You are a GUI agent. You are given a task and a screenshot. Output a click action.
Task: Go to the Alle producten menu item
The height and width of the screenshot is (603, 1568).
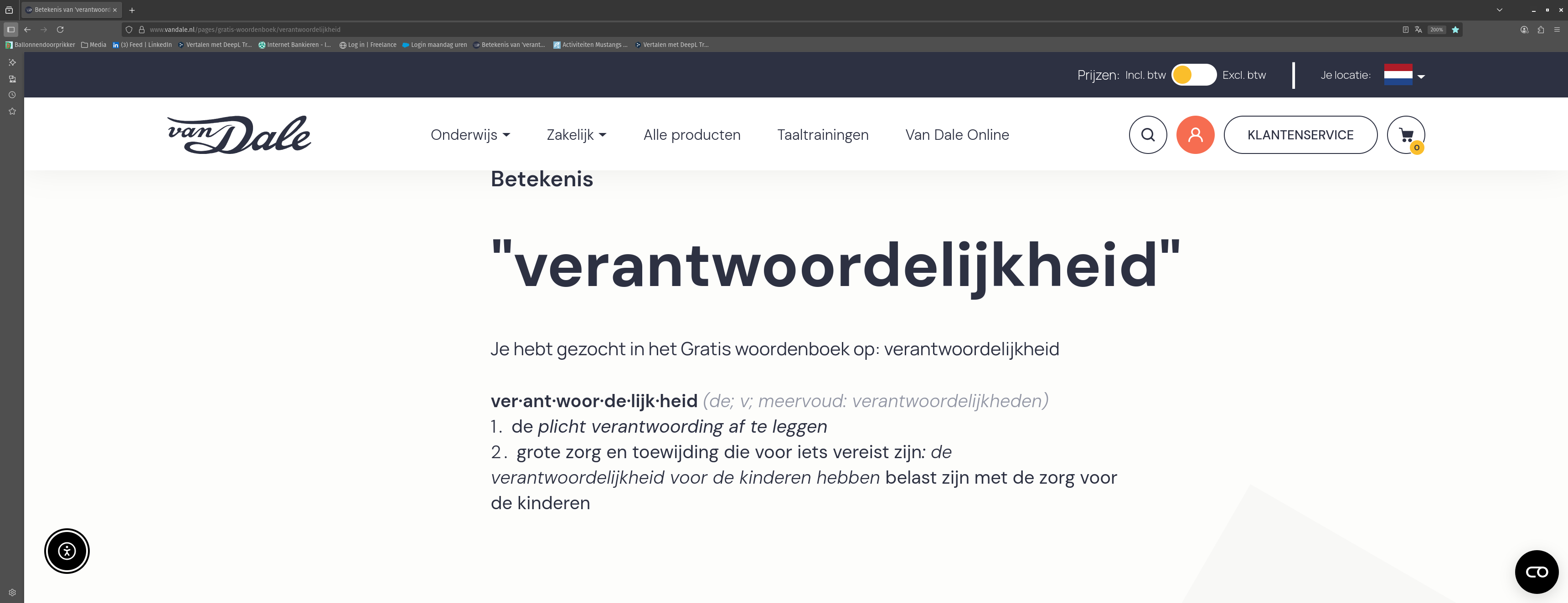(x=691, y=134)
